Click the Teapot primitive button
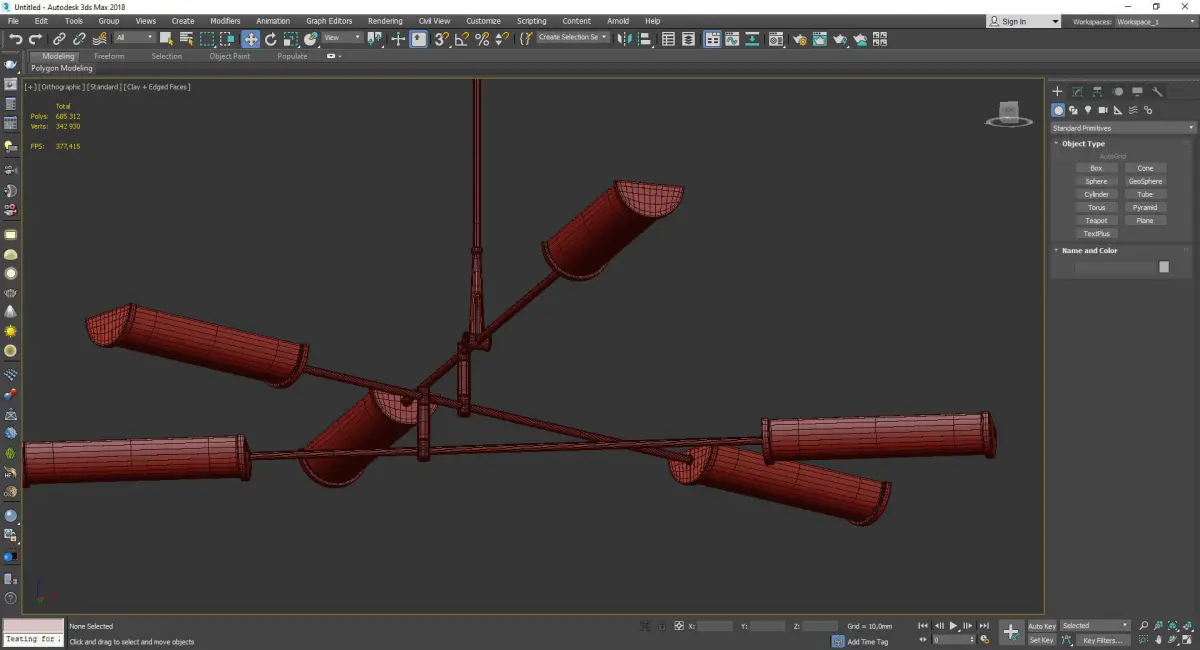 coord(1096,221)
